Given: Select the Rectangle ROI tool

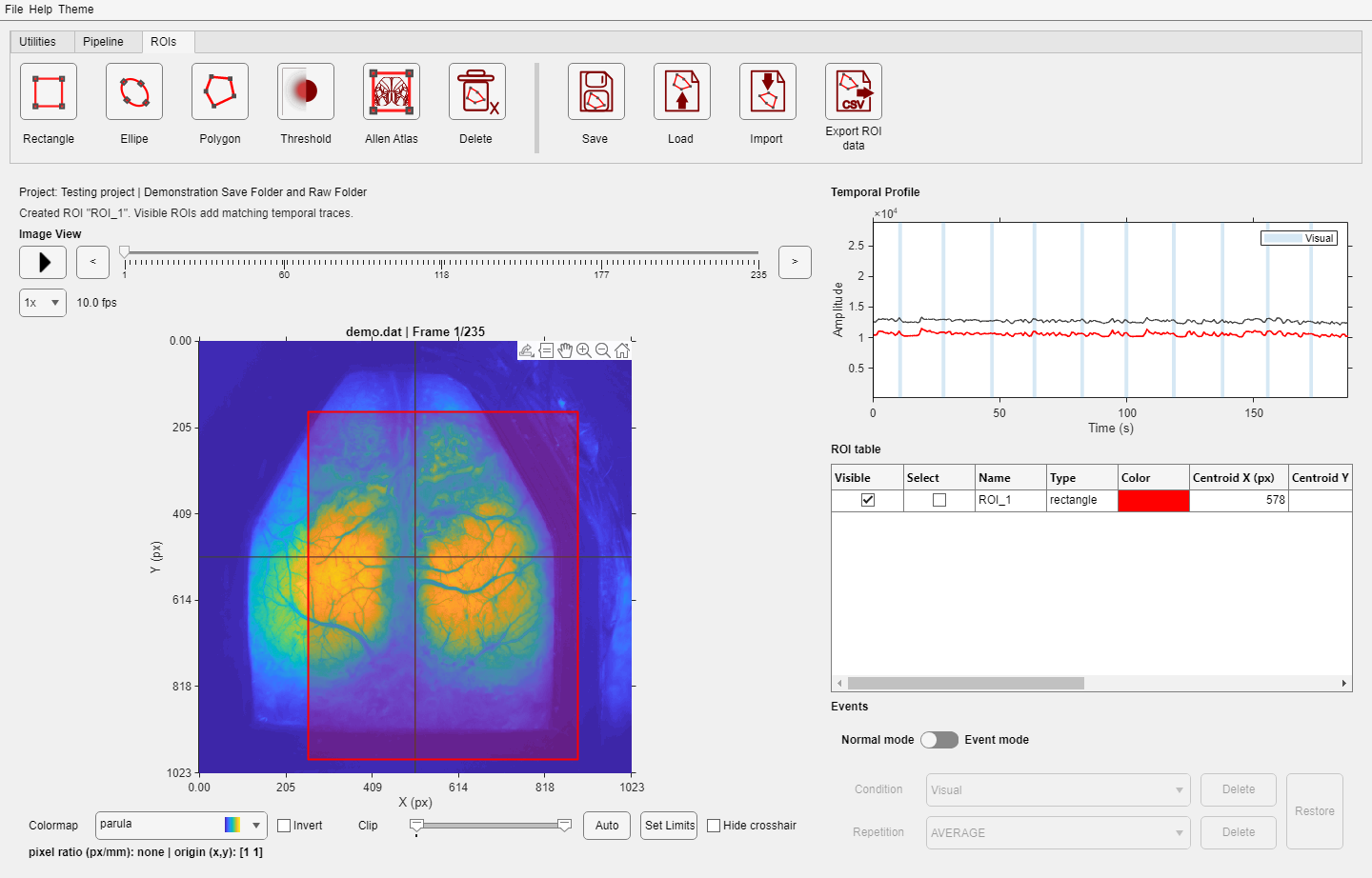Looking at the screenshot, I should click(49, 91).
